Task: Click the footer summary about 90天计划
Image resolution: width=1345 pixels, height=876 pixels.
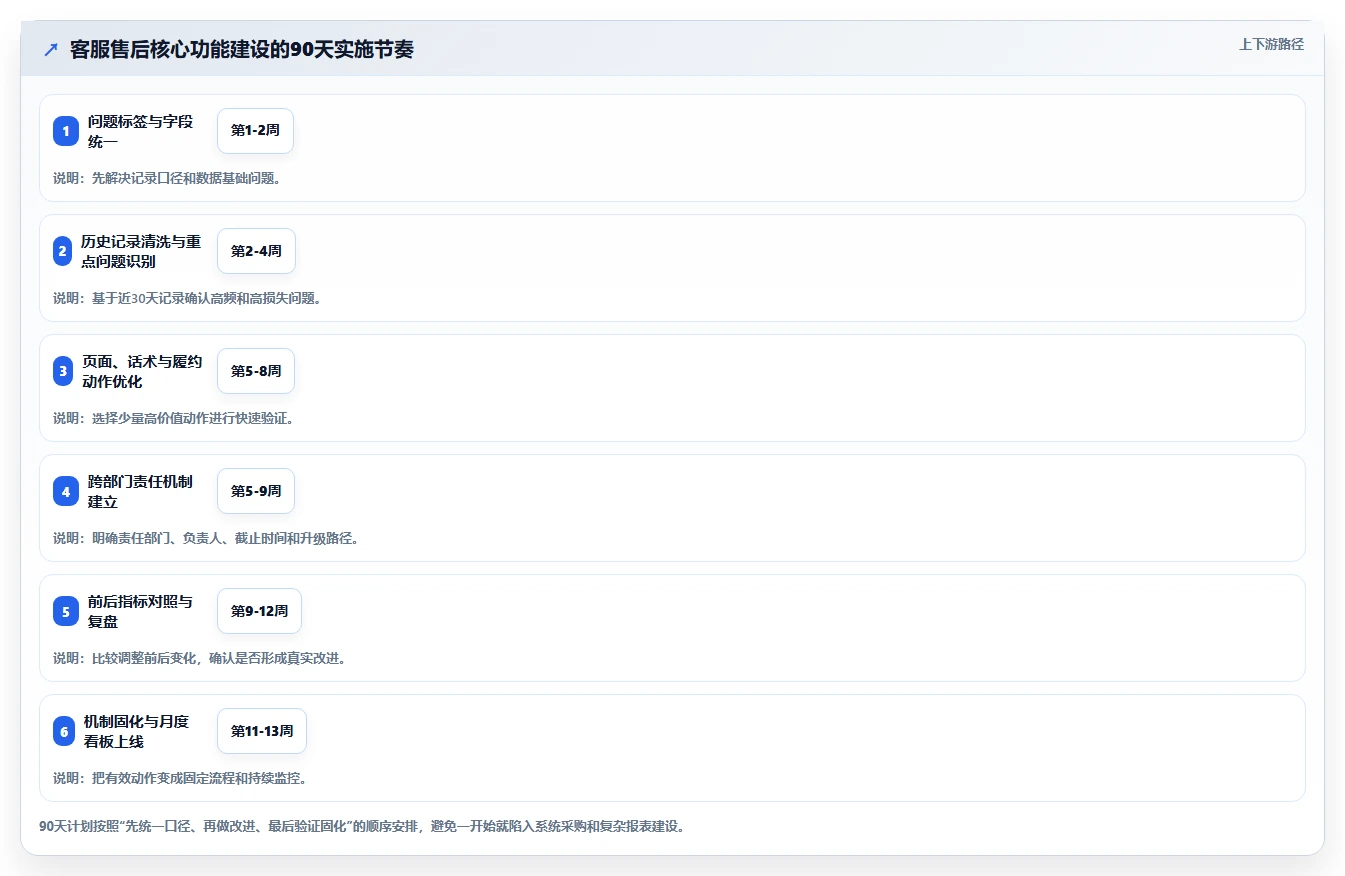Action: [362, 827]
